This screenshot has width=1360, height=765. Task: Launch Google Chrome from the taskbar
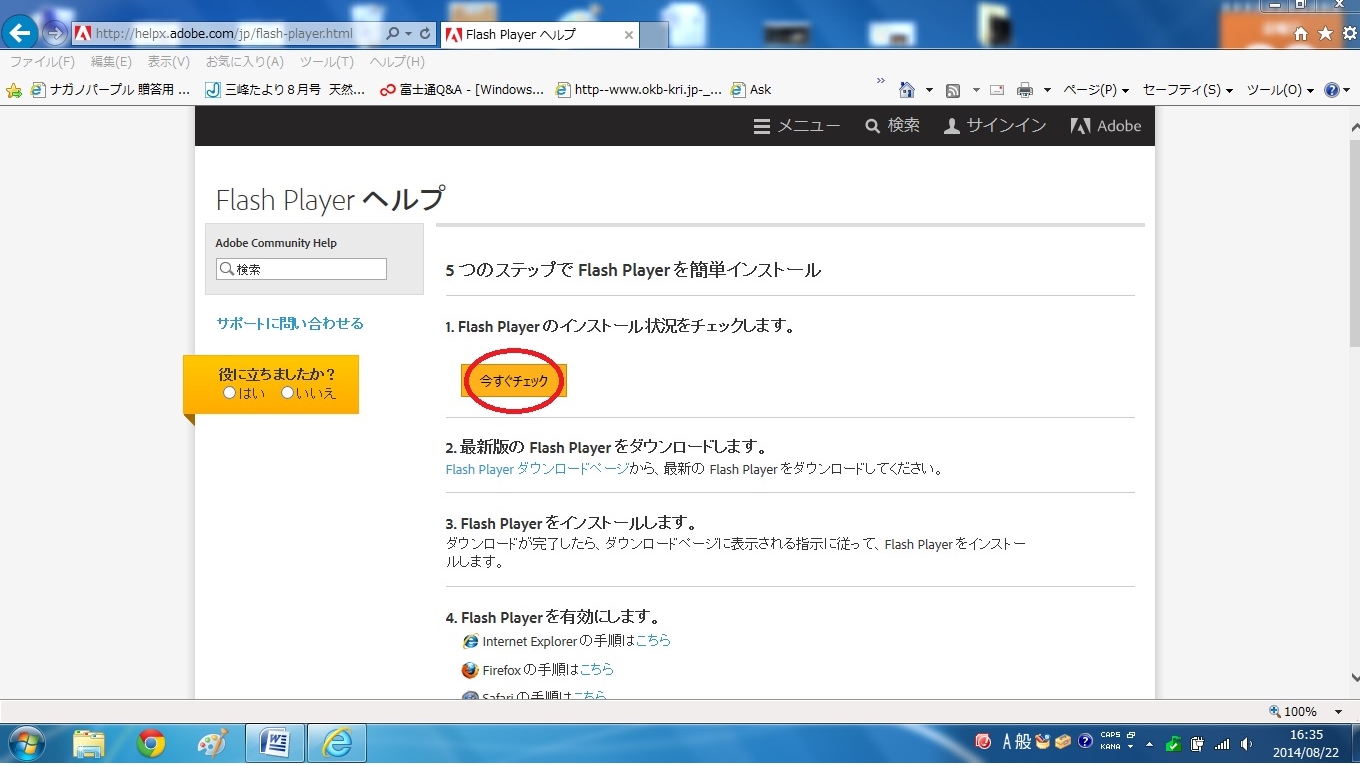tap(151, 743)
